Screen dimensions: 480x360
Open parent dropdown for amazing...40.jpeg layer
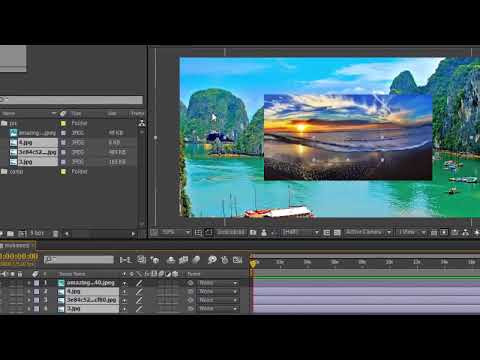pyautogui.click(x=217, y=283)
